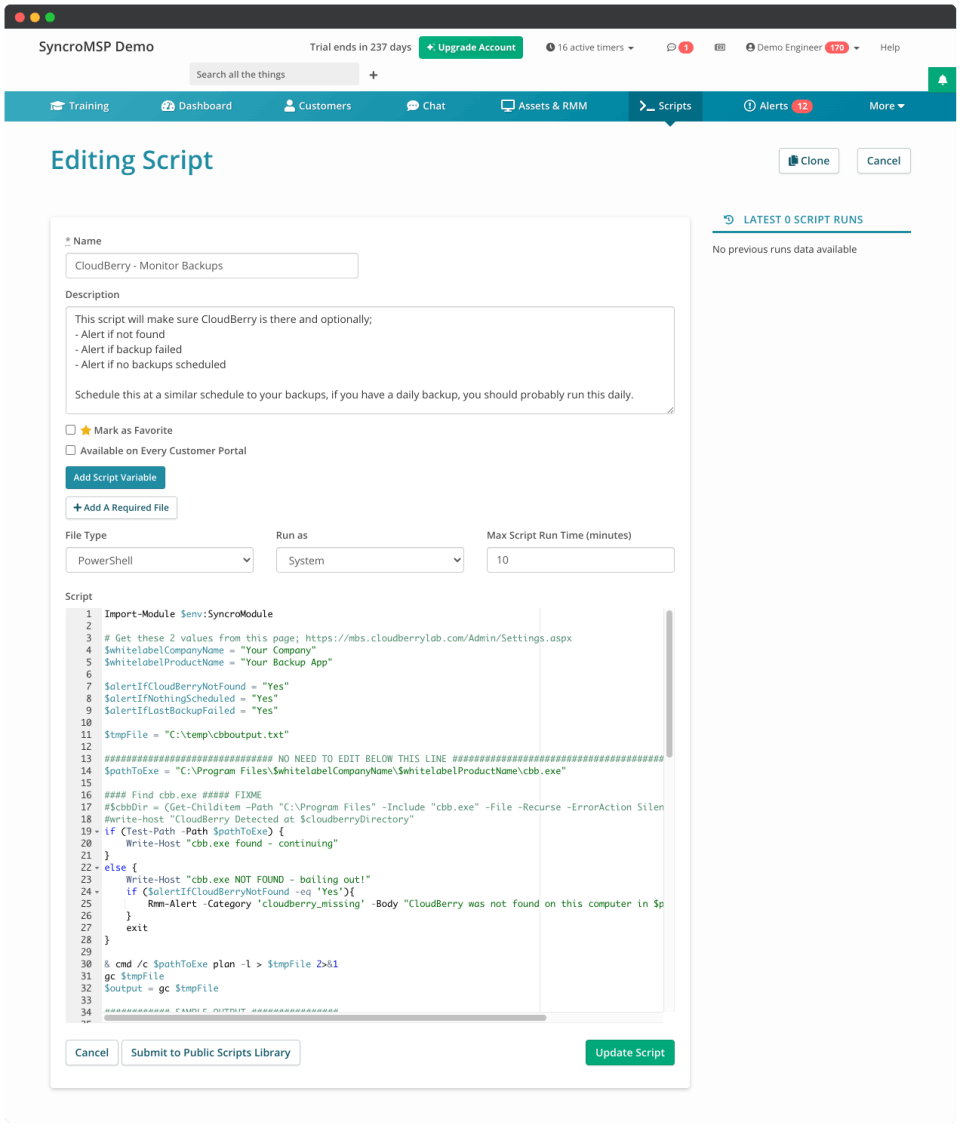Click the Assets & RMM monitor icon
The image size is (960, 1128).
pyautogui.click(x=507, y=106)
